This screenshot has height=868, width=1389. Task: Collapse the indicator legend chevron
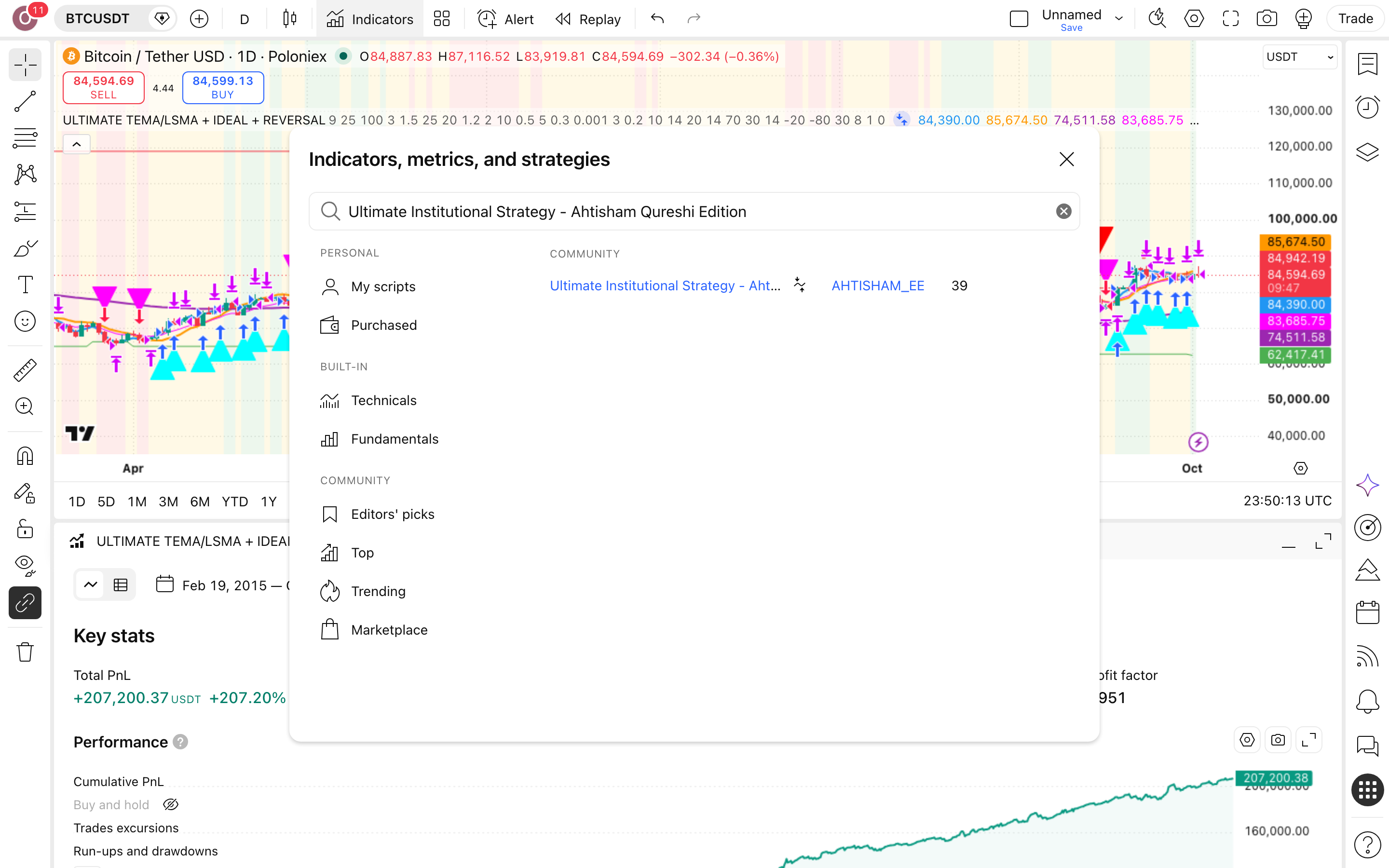pyautogui.click(x=76, y=144)
